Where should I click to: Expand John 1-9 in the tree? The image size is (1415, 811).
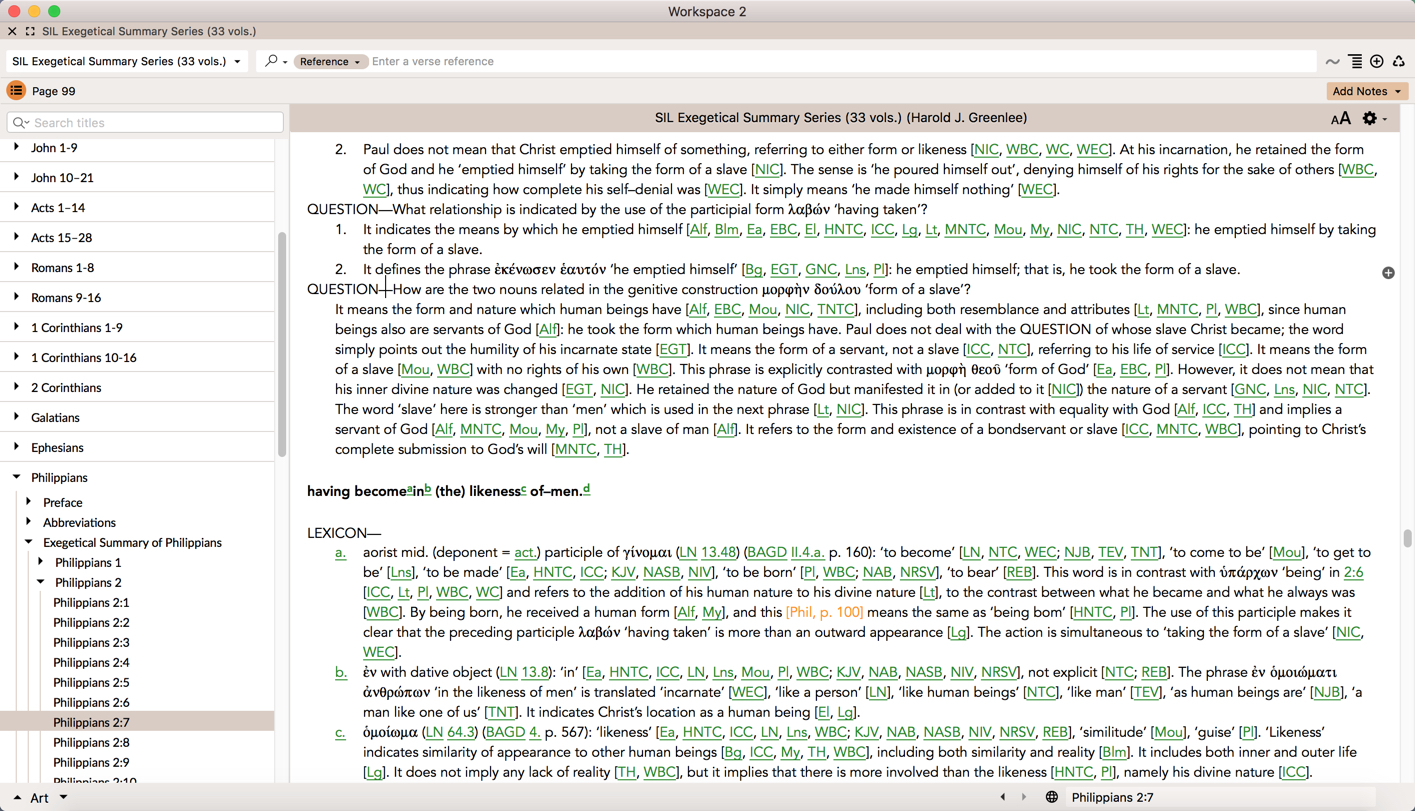[17, 148]
